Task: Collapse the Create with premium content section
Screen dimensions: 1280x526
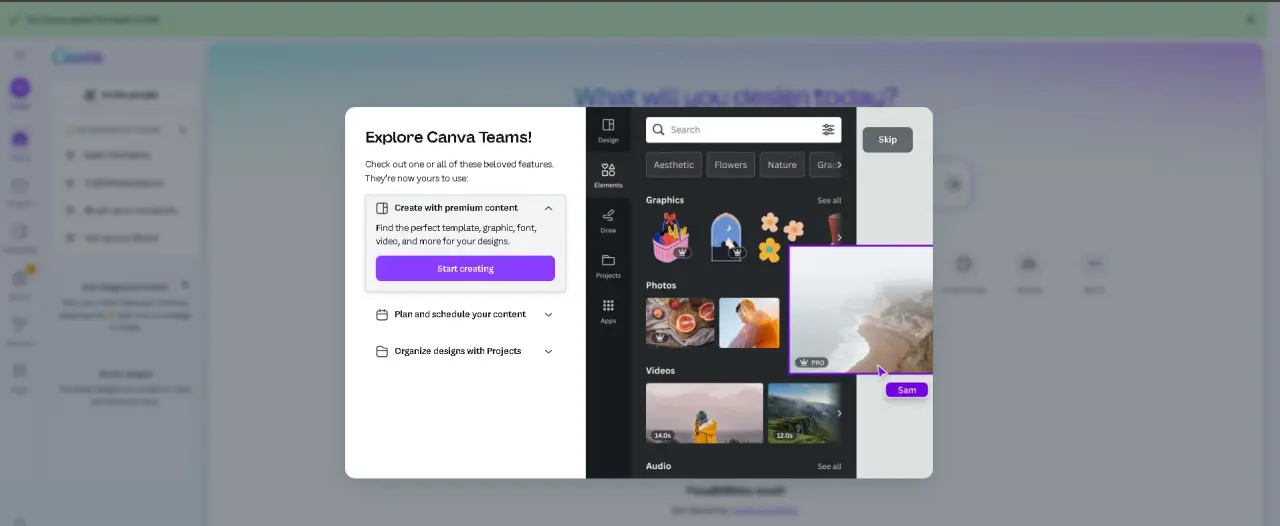Action: (x=548, y=208)
